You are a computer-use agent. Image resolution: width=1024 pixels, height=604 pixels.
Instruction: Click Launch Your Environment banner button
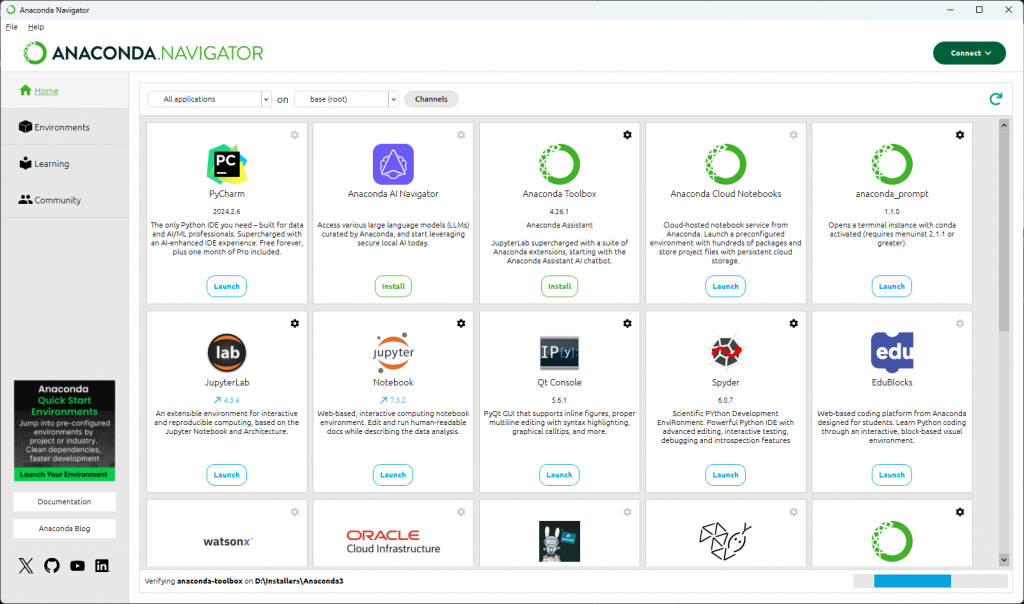(x=65, y=475)
